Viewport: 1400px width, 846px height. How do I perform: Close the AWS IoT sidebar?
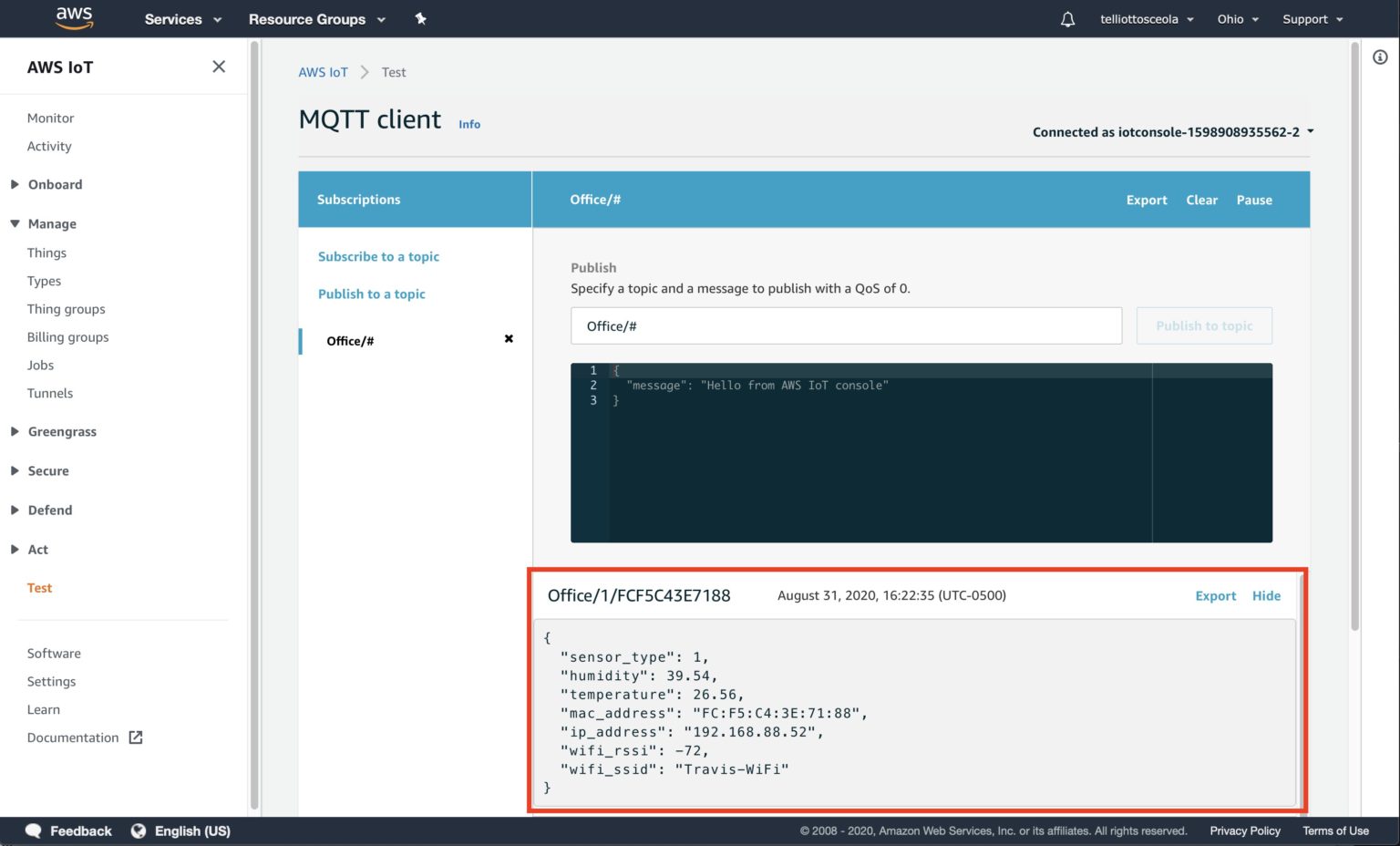(x=219, y=67)
